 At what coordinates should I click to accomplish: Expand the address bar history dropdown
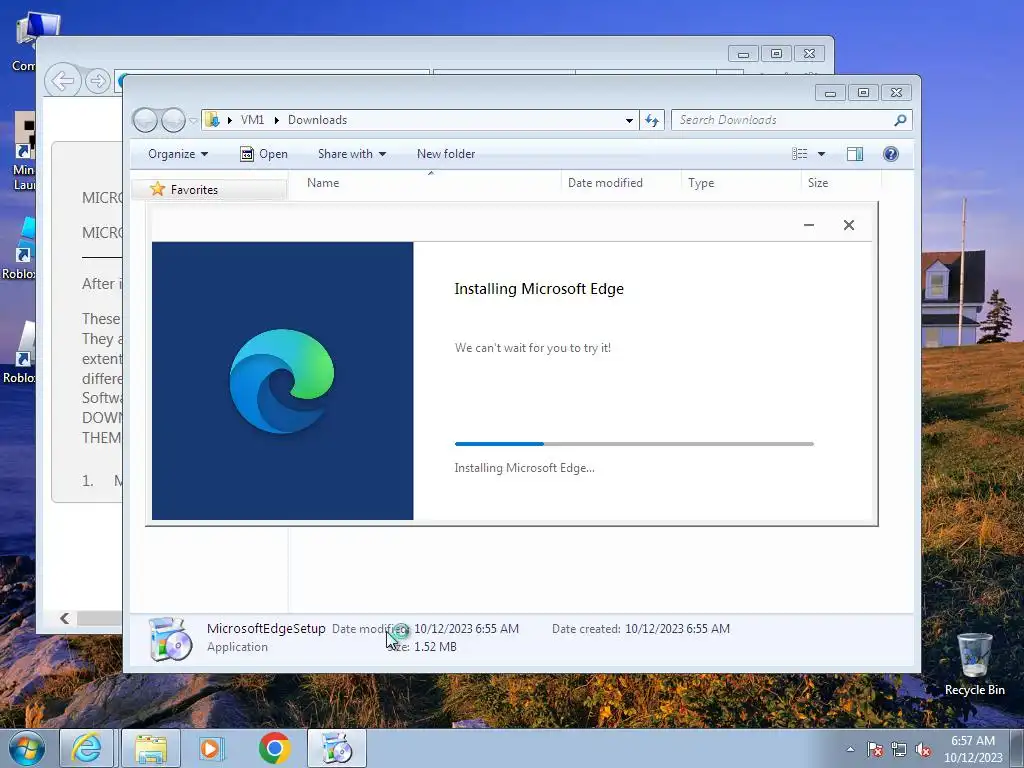coord(629,120)
